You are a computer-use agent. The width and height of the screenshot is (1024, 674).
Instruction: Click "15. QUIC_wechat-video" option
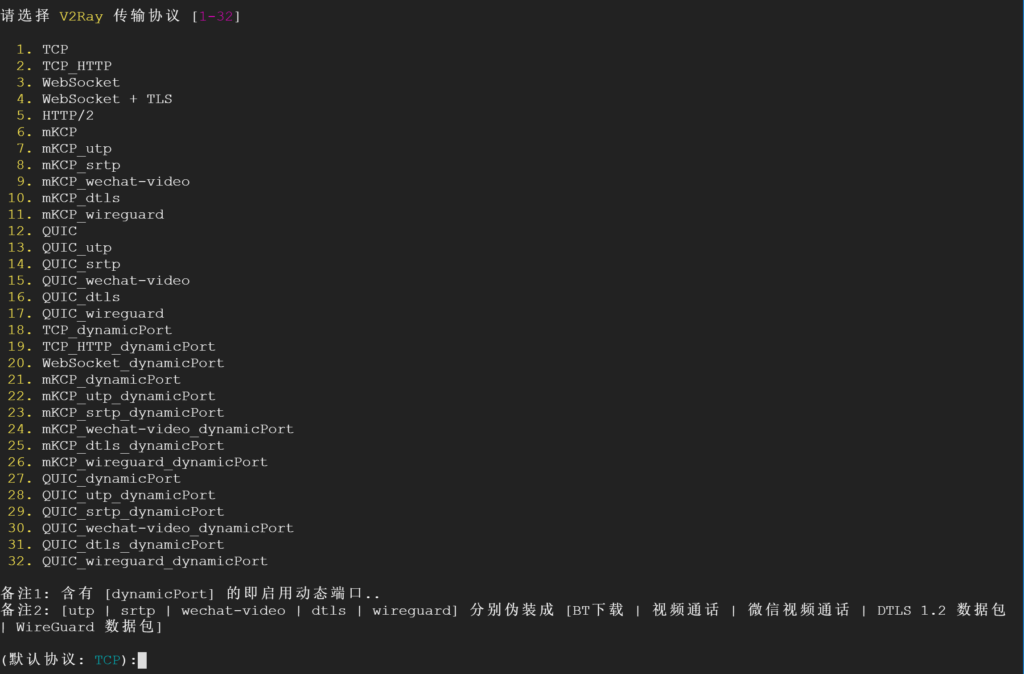tap(99, 281)
